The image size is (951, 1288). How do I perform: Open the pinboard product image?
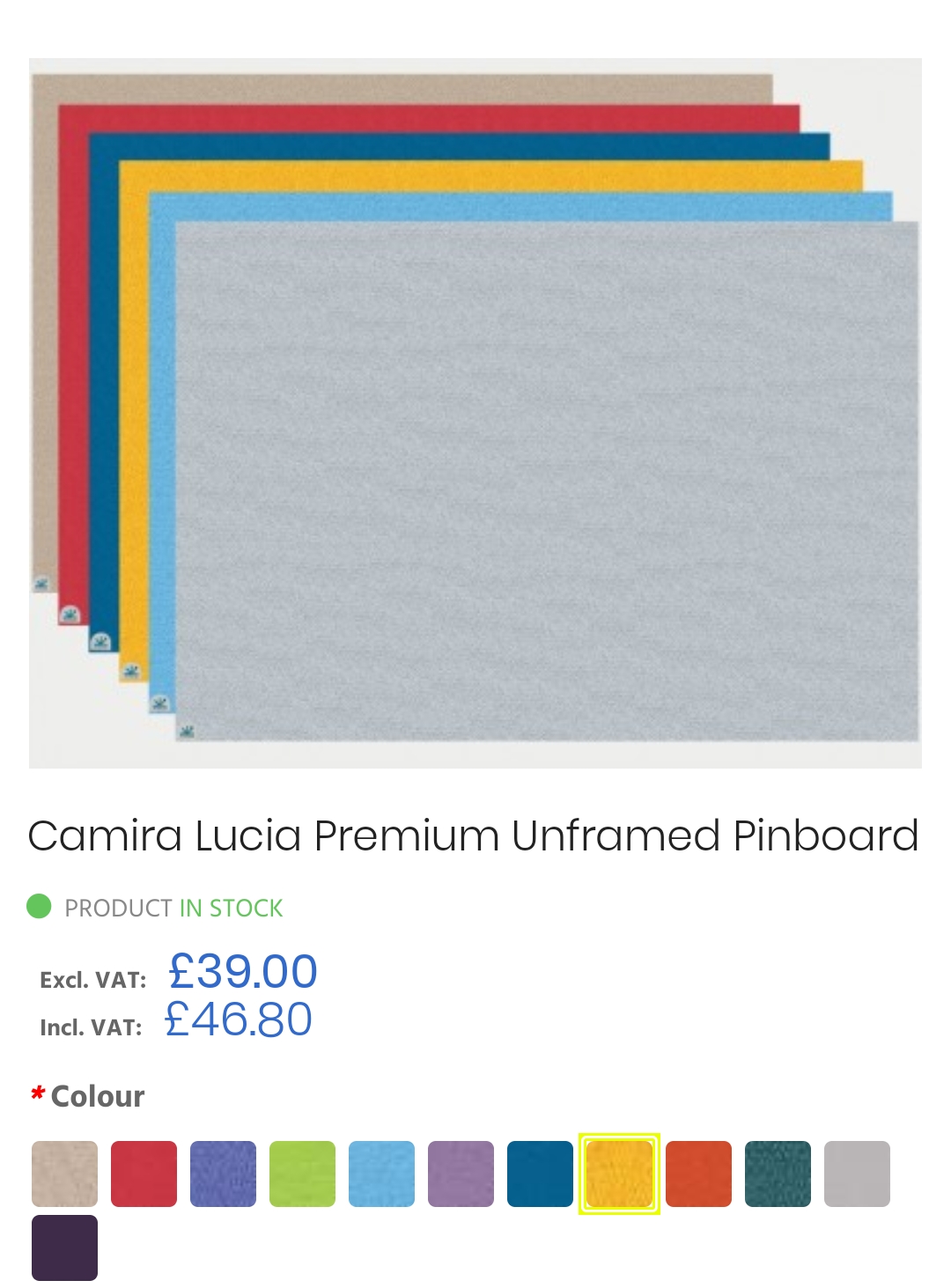coord(475,413)
